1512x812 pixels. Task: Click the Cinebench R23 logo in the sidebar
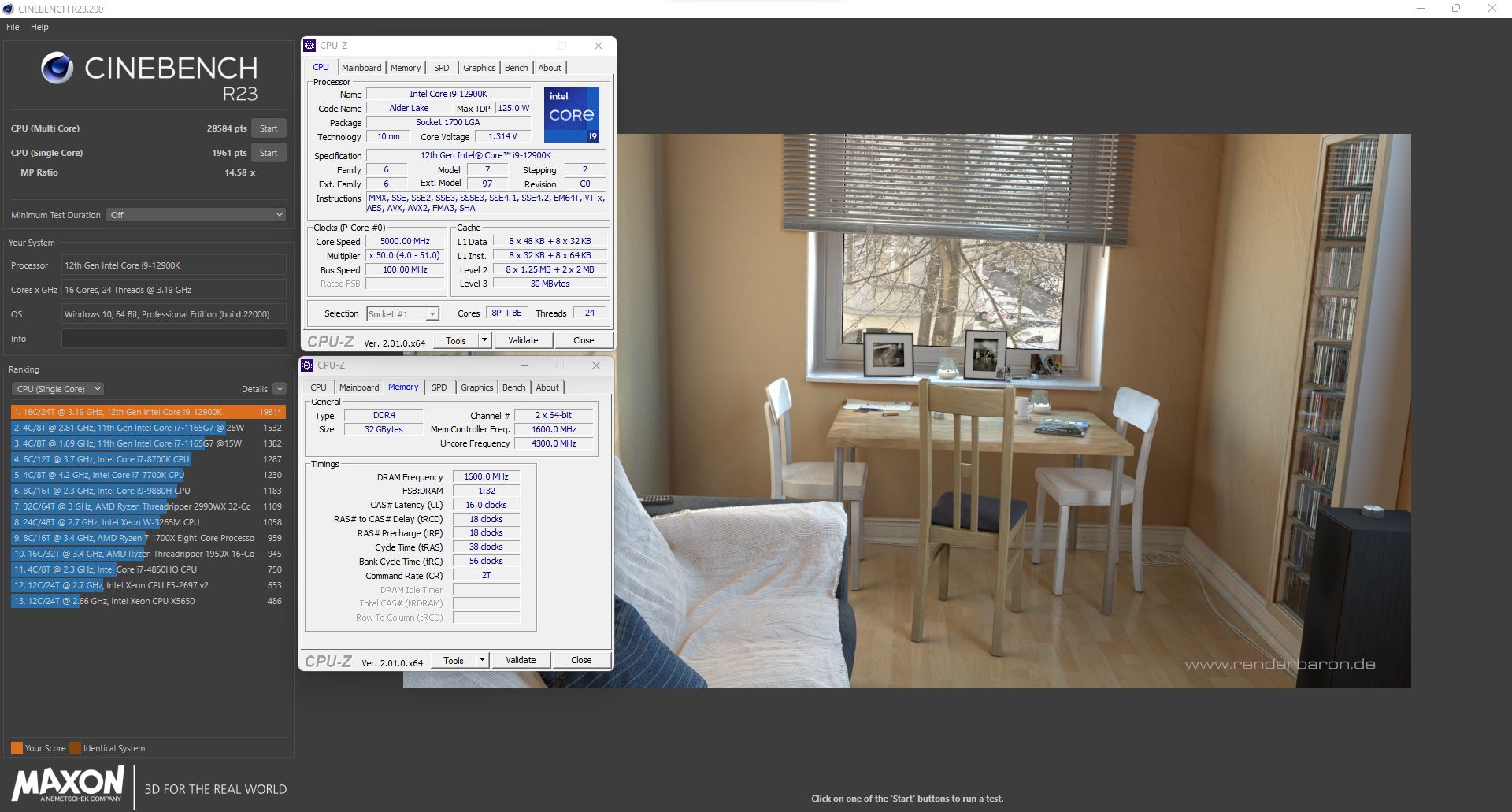[x=148, y=75]
